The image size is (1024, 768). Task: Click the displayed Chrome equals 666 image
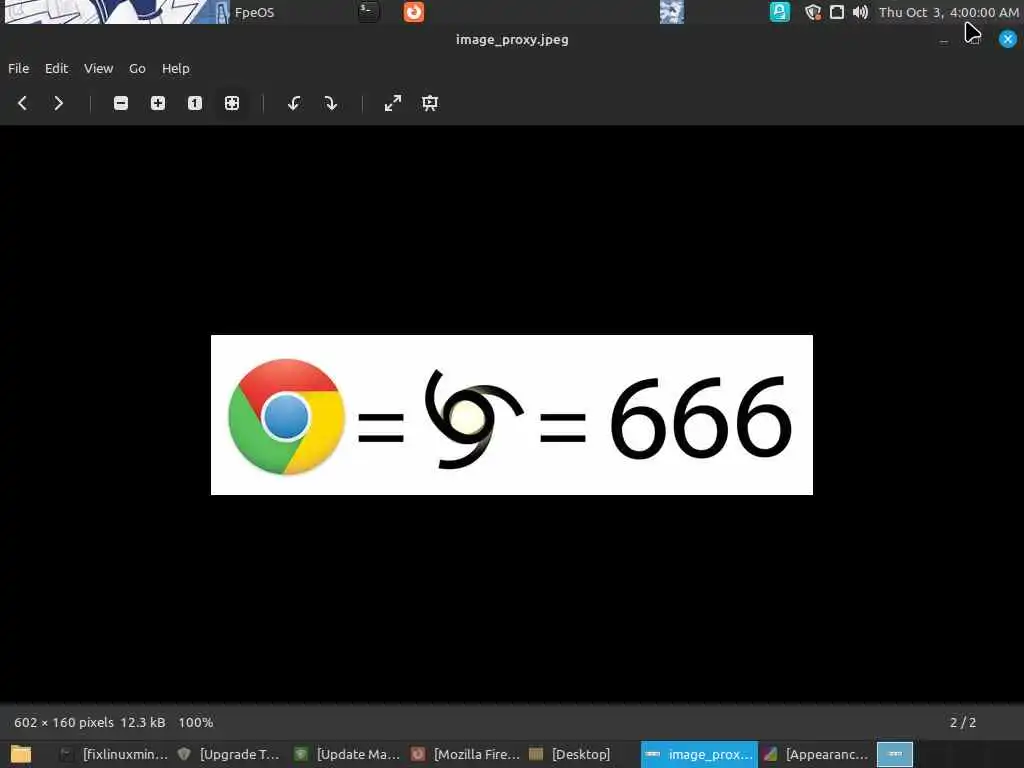pyautogui.click(x=512, y=415)
